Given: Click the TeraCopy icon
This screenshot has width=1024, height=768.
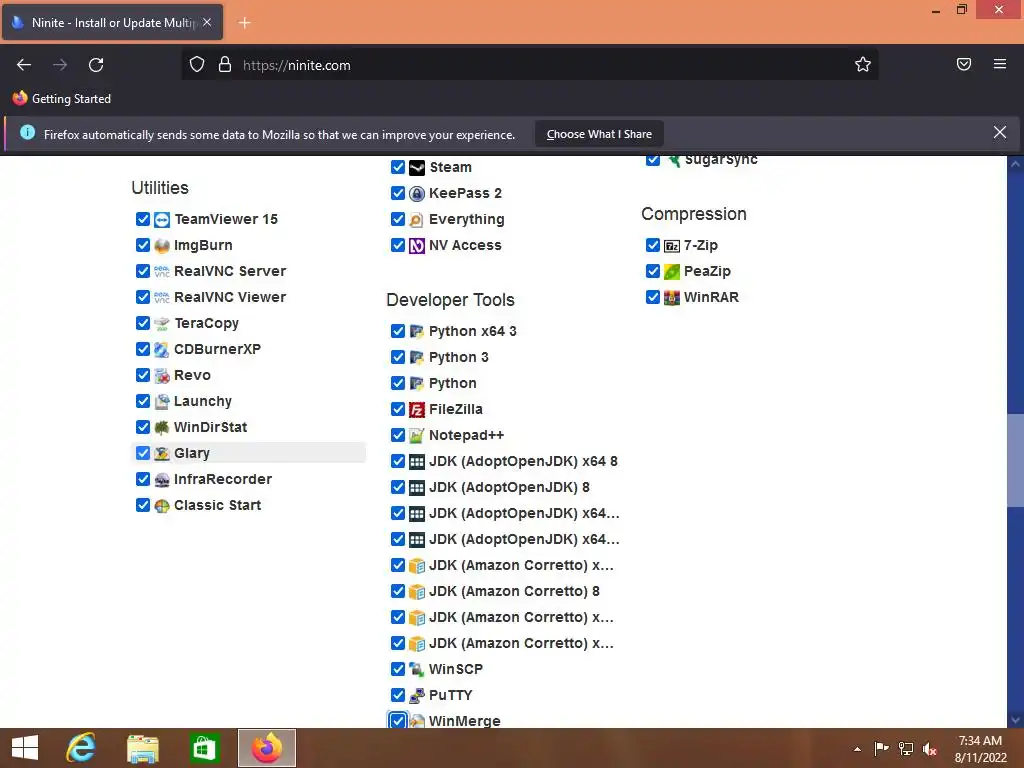Looking at the screenshot, I should coord(161,323).
